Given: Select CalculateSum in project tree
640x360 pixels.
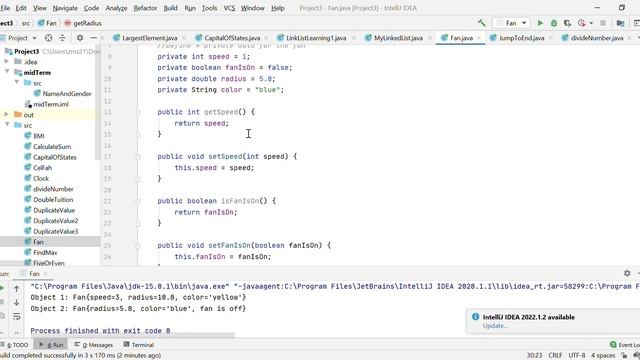Looking at the screenshot, I should (52, 146).
